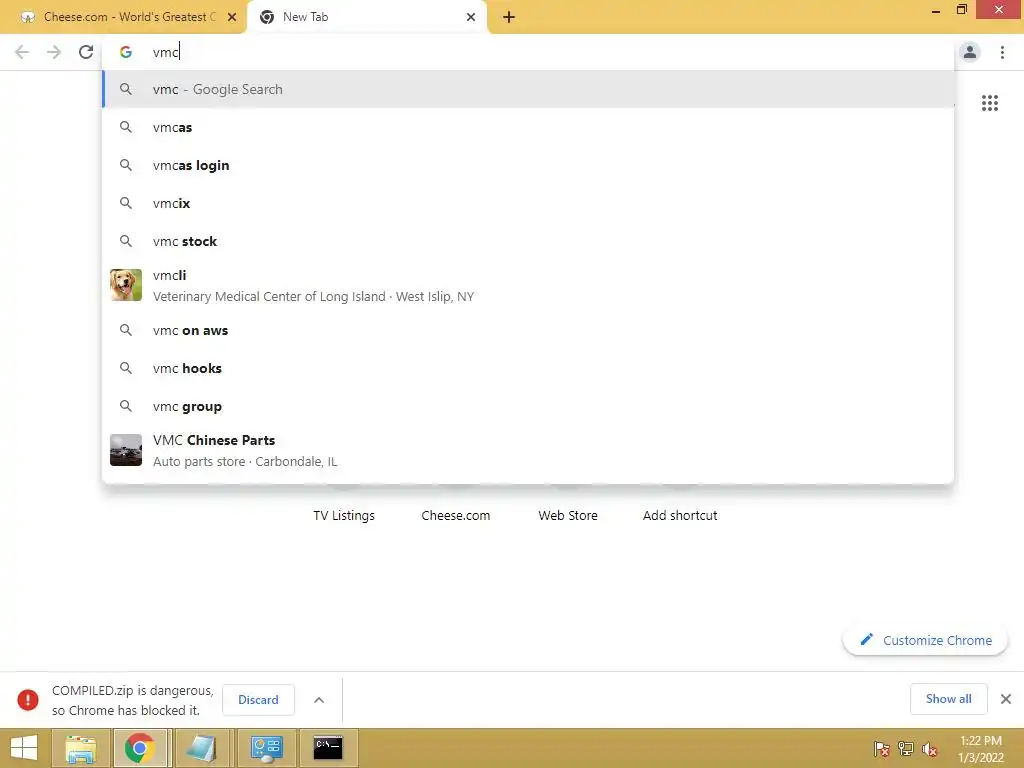Click the browser back arrow
The width and height of the screenshot is (1024, 768).
[x=22, y=52]
